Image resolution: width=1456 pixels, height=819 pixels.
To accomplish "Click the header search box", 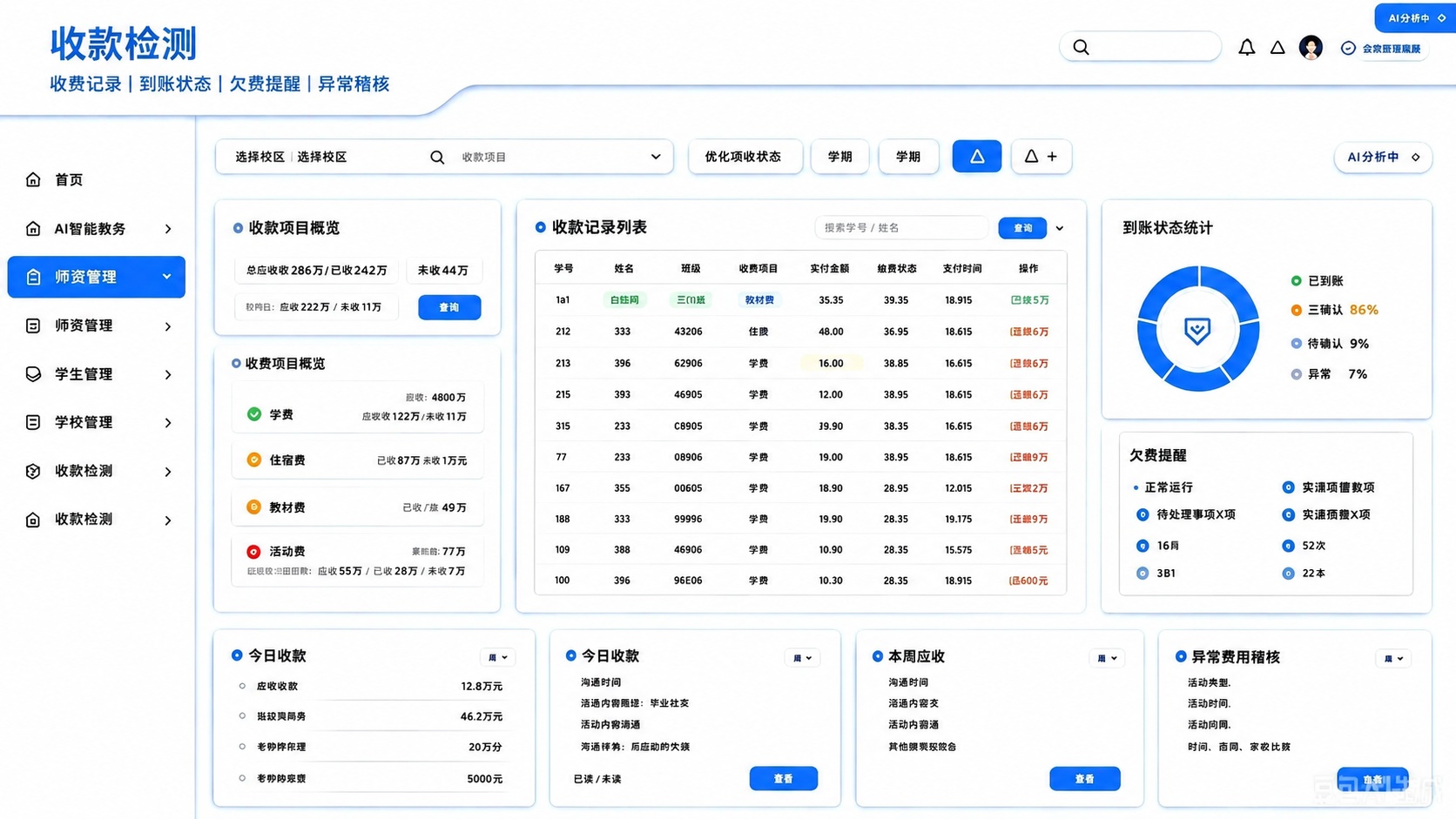I will (1140, 47).
